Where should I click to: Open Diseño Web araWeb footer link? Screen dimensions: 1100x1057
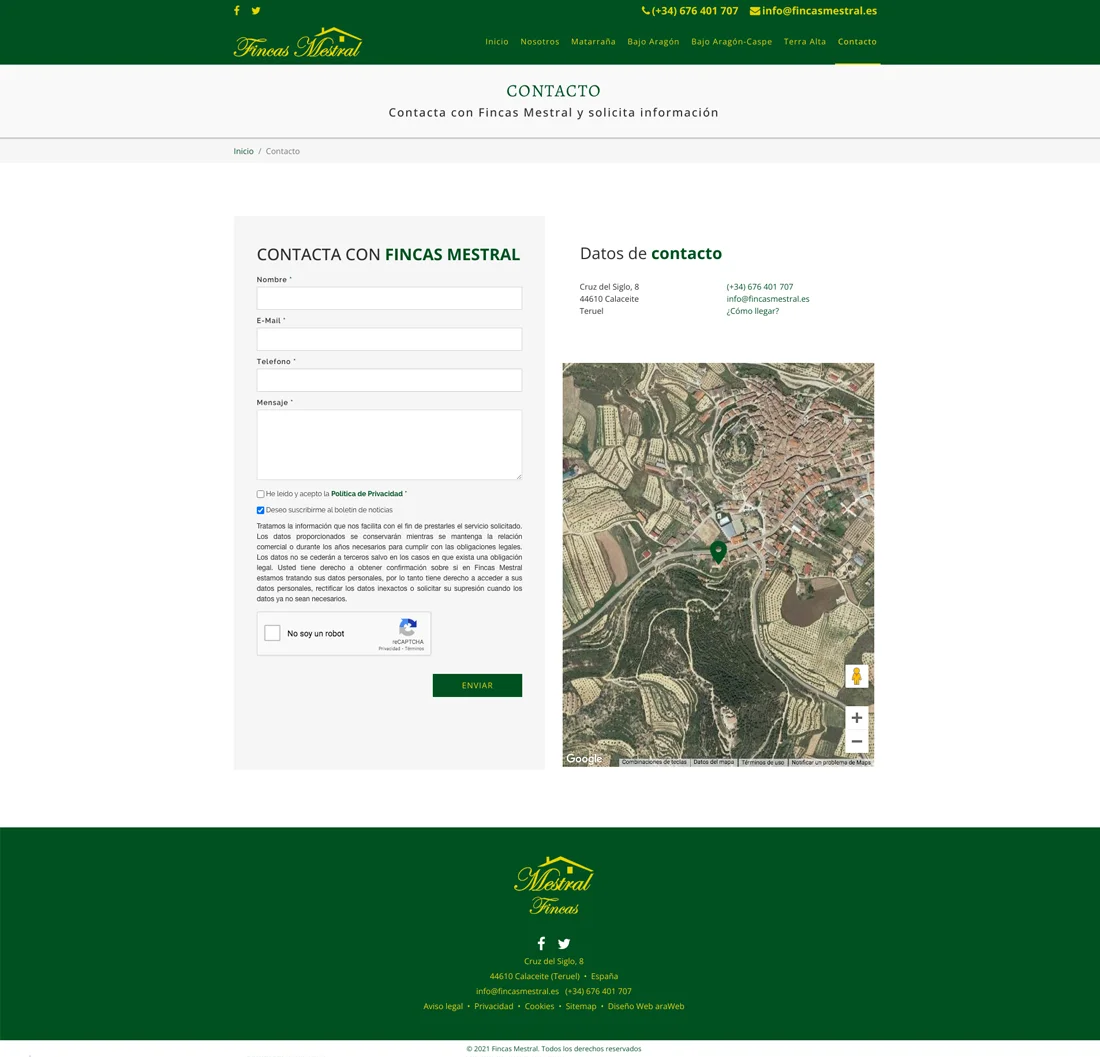[x=645, y=1006]
